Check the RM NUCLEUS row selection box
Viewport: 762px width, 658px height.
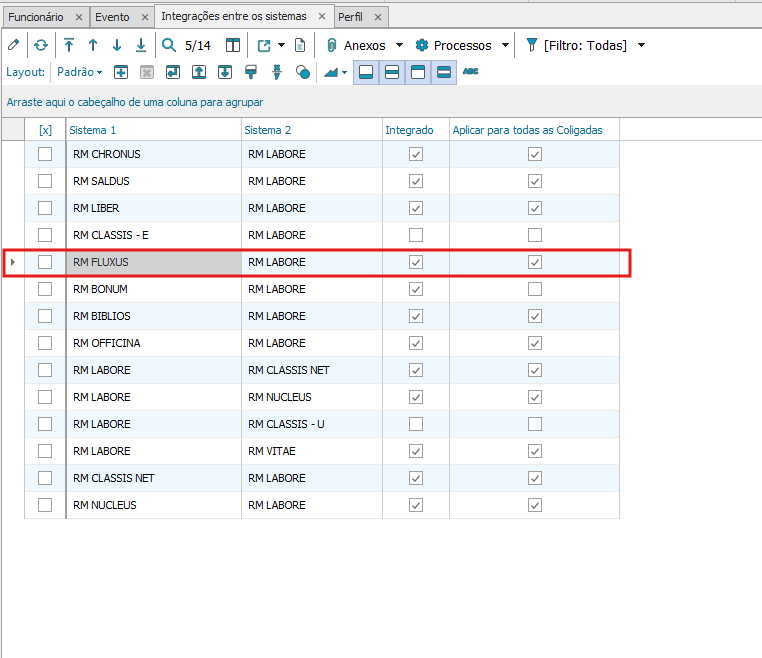[x=45, y=505]
